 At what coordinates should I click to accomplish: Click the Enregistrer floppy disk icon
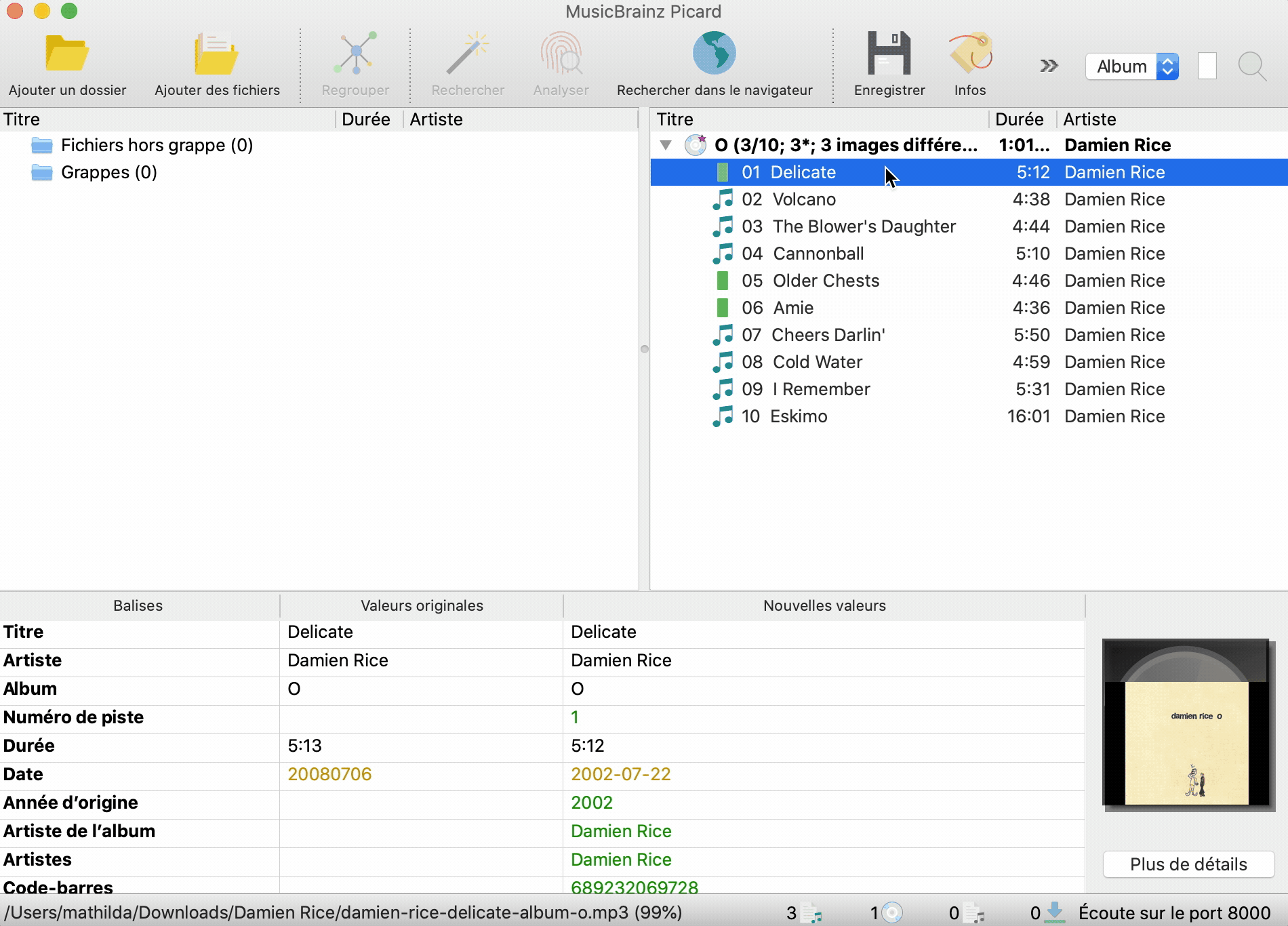click(889, 53)
